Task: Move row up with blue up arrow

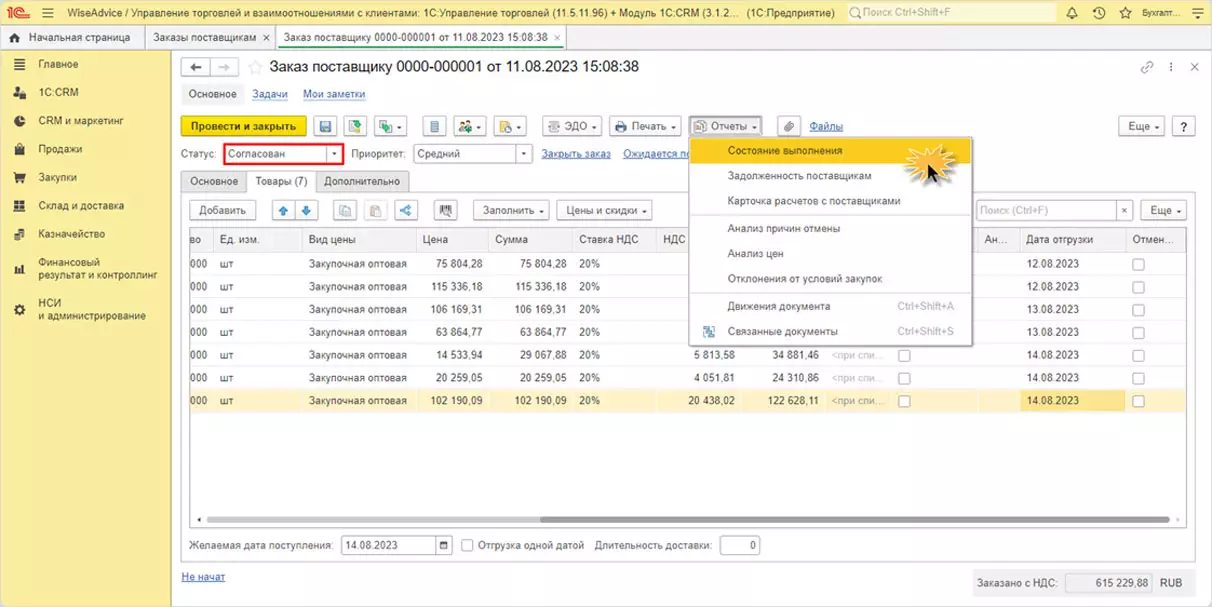Action: point(283,211)
